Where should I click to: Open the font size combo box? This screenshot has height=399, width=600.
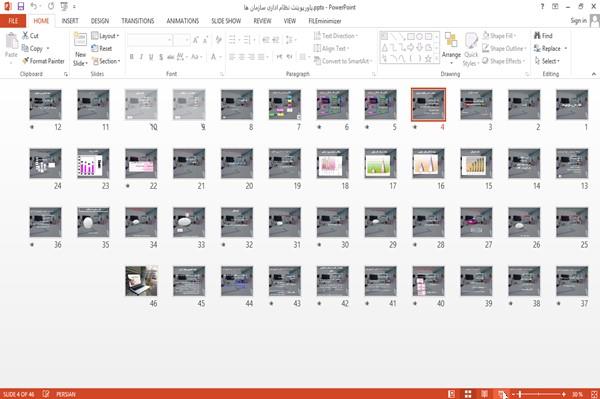pos(181,40)
